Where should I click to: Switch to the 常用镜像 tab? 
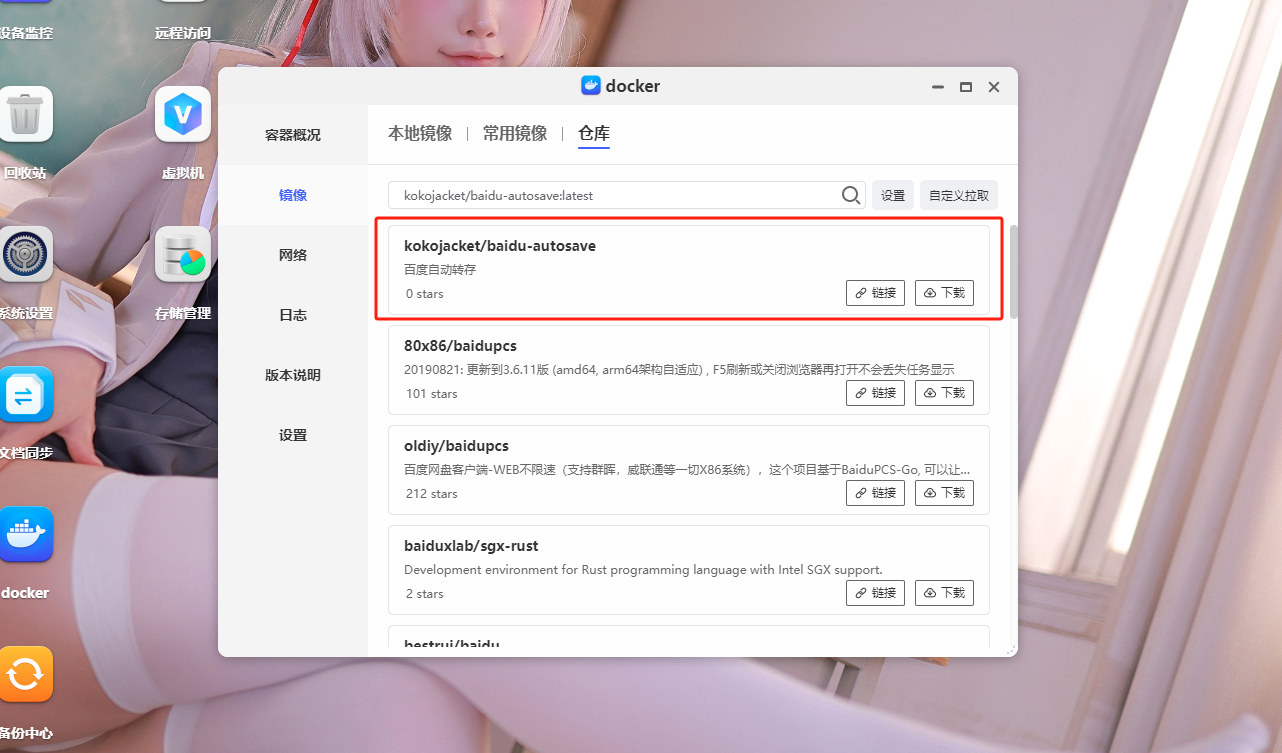(515, 133)
